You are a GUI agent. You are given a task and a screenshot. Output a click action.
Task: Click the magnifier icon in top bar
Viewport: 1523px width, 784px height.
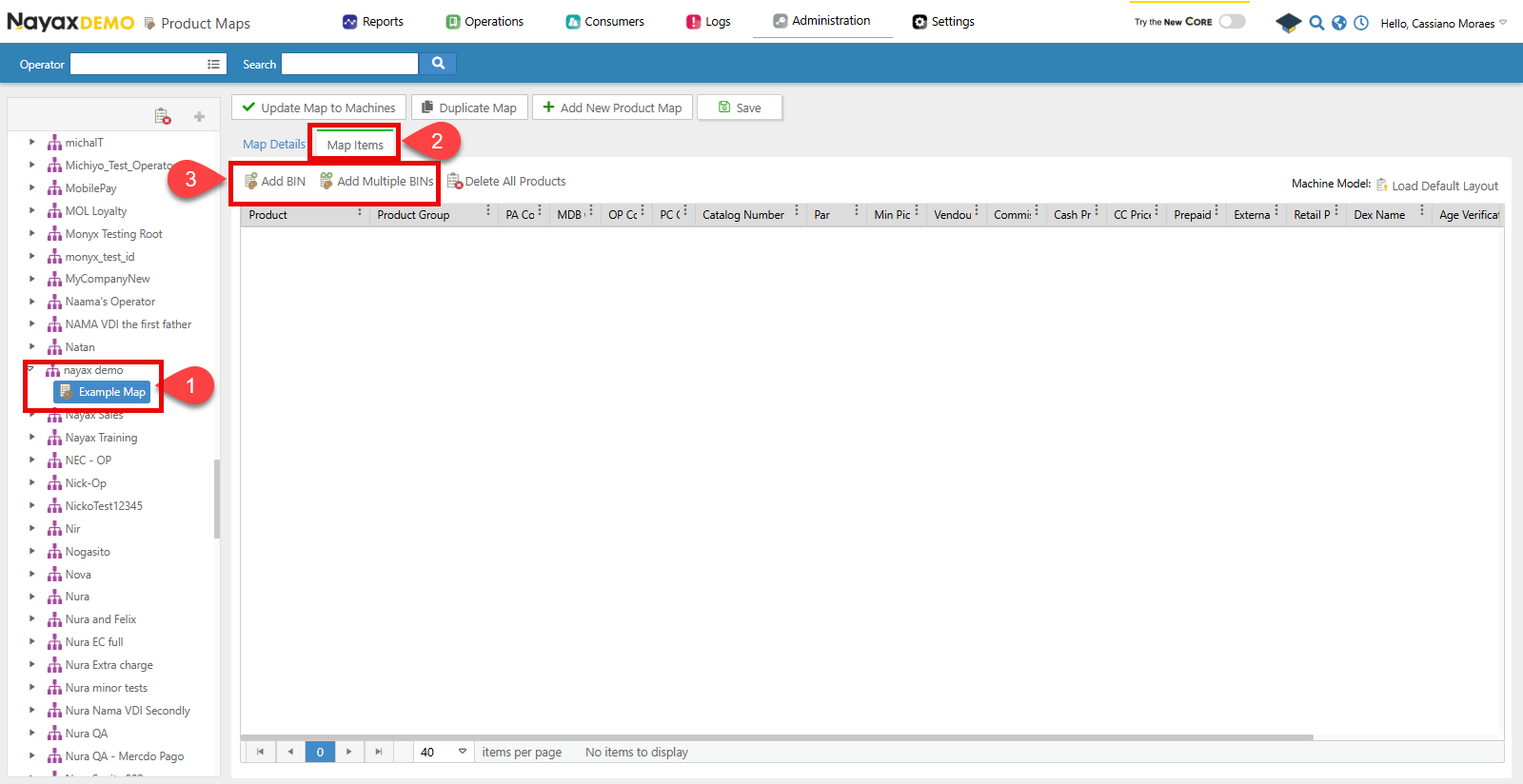[x=1316, y=23]
